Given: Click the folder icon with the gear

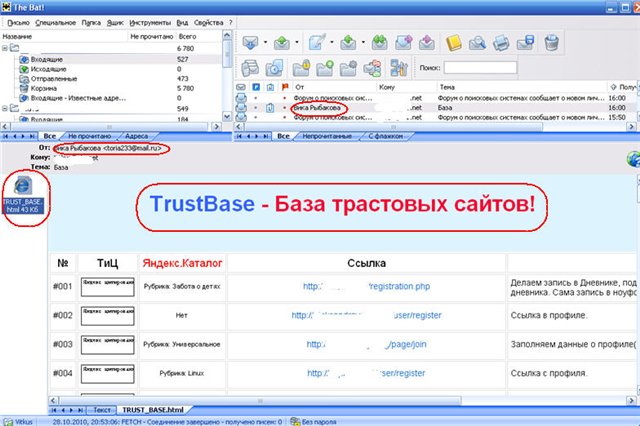Looking at the screenshot, I should [348, 68].
